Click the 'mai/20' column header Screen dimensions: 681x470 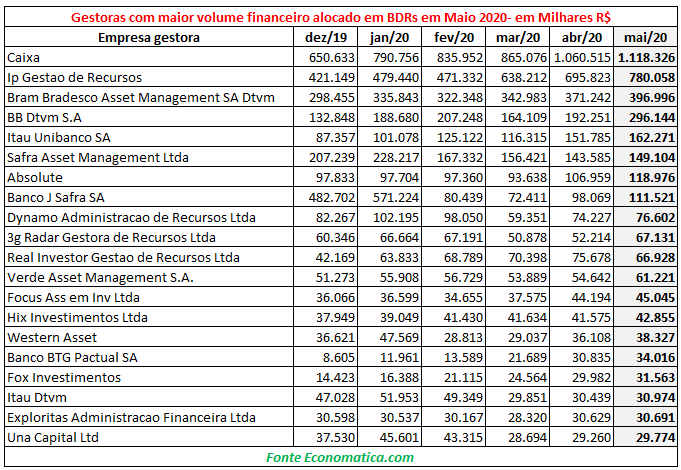tap(645, 37)
